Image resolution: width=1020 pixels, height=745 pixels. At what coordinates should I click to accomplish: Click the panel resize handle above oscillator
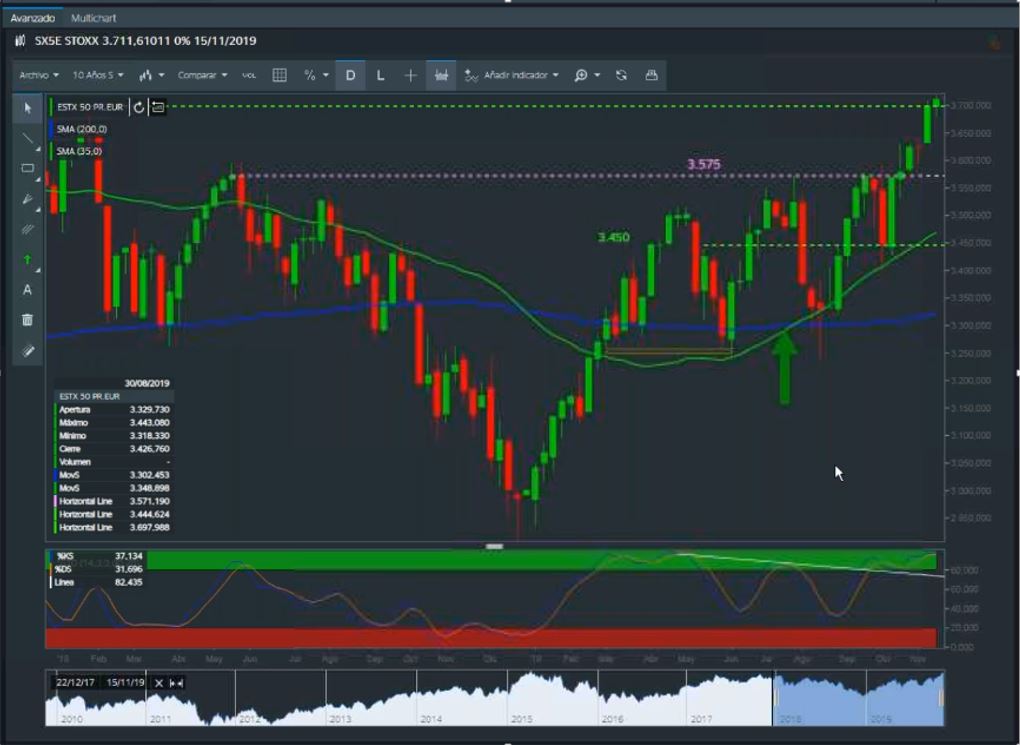494,546
